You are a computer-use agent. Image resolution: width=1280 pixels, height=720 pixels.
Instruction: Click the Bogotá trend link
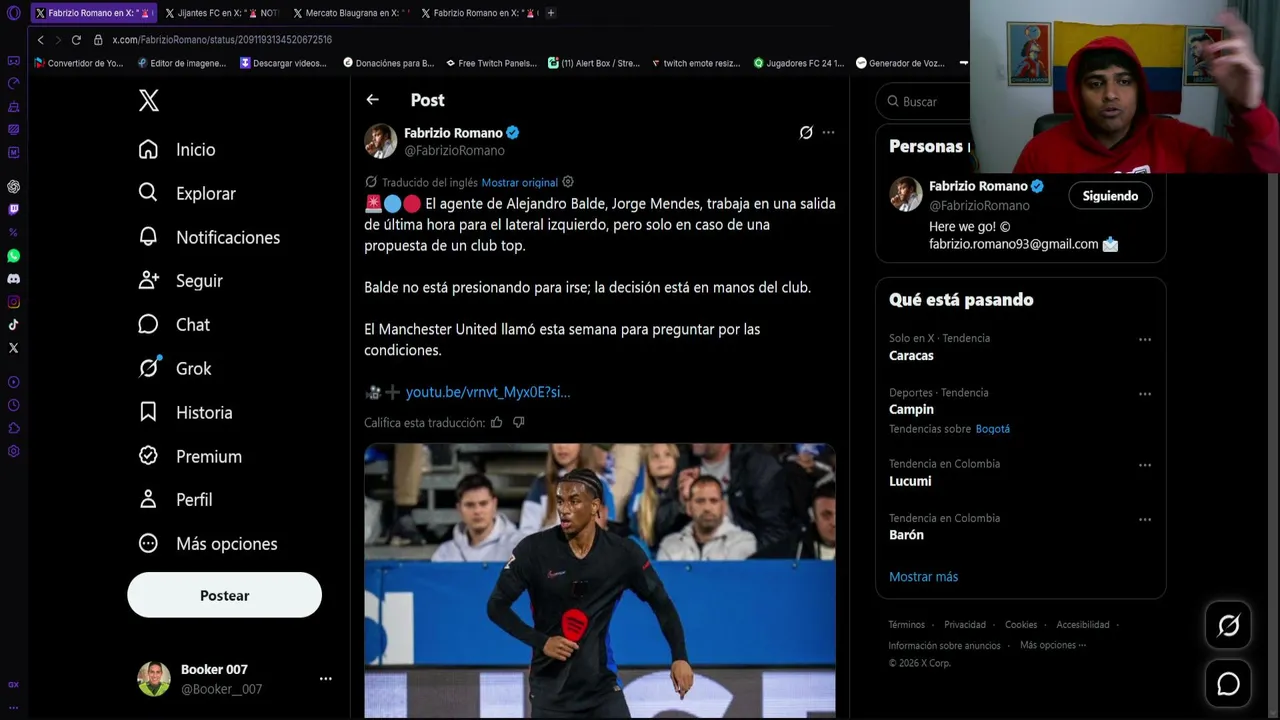(992, 429)
